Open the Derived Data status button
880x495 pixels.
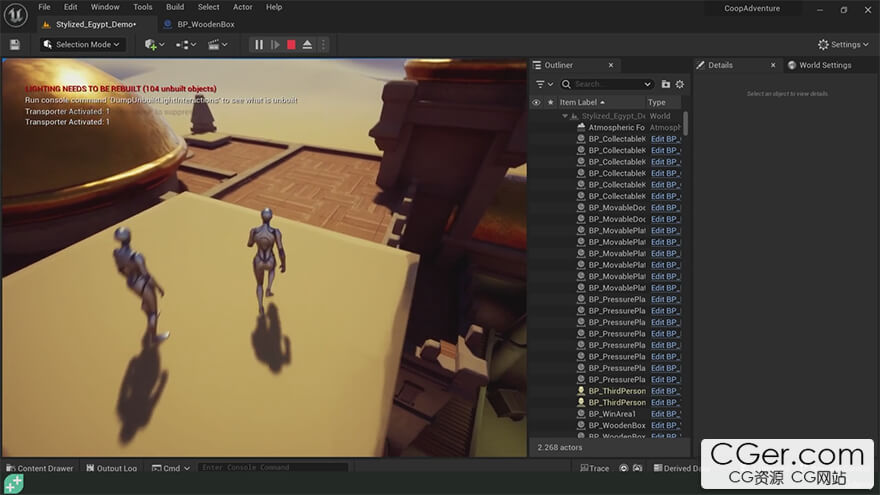tap(677, 468)
